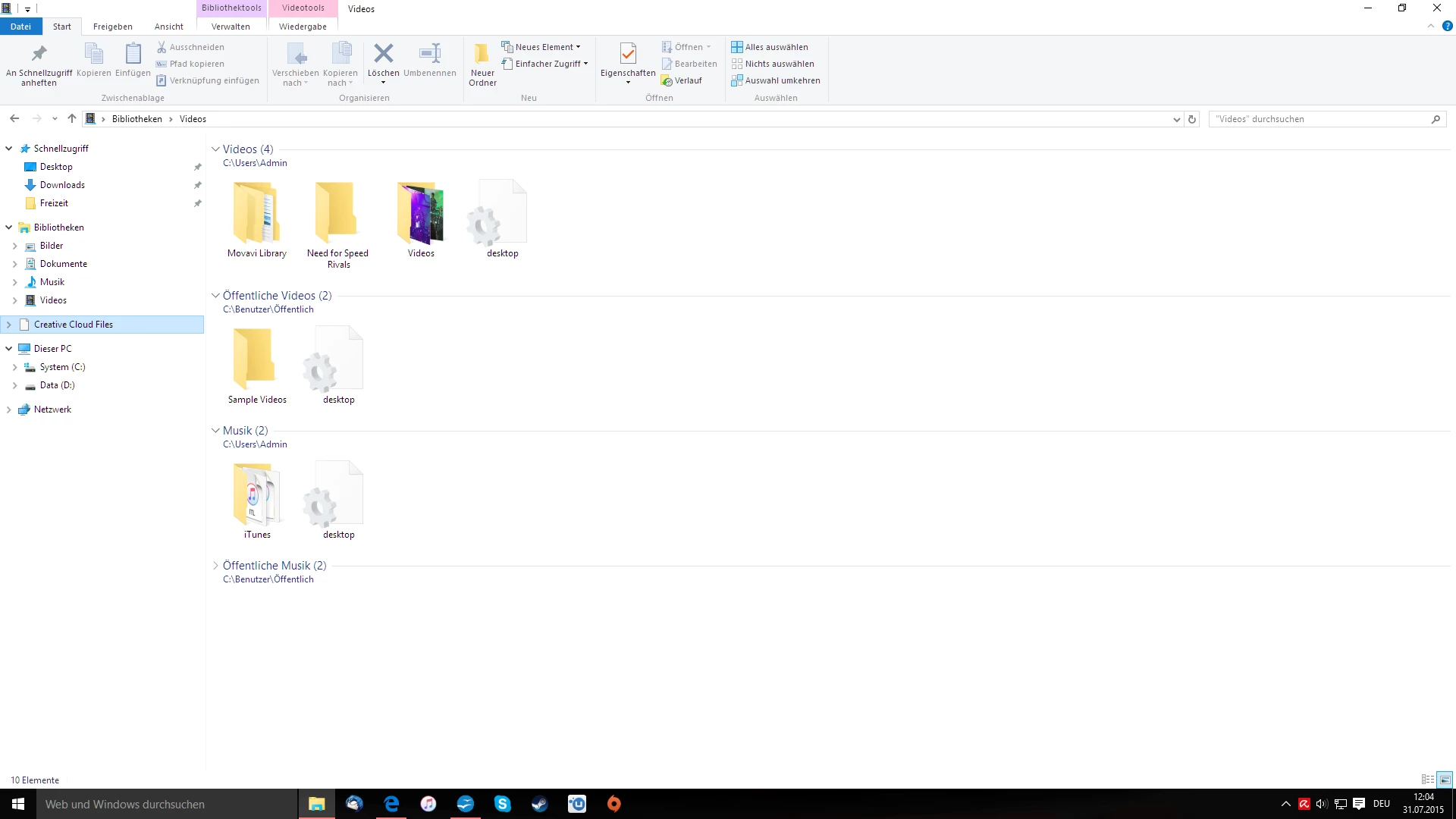The image size is (1456, 819).
Task: Click the Videos durchsuchen search field
Action: tap(1319, 119)
